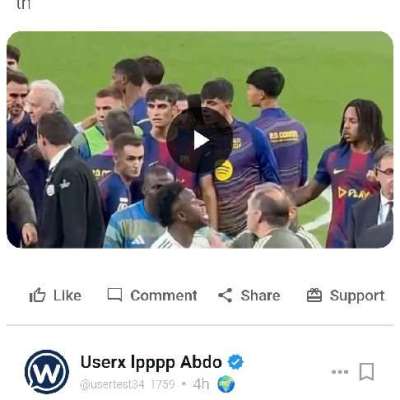The width and height of the screenshot is (400, 400).
Task: Click the globe public visibility icon
Action: tap(226, 384)
